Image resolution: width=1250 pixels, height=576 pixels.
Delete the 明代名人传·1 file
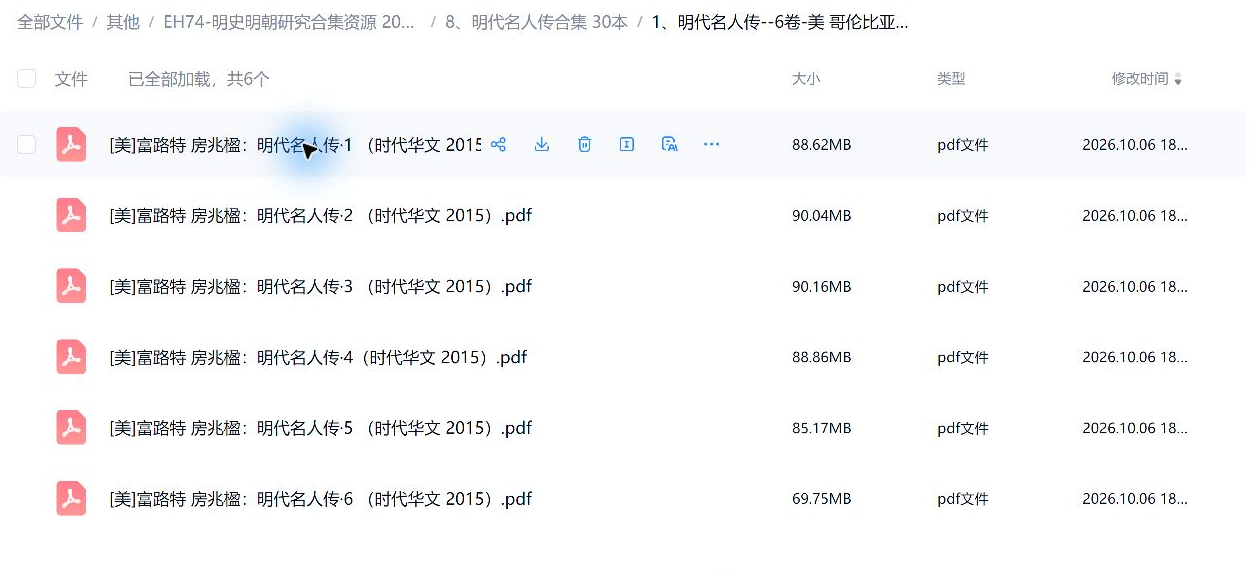(x=585, y=144)
